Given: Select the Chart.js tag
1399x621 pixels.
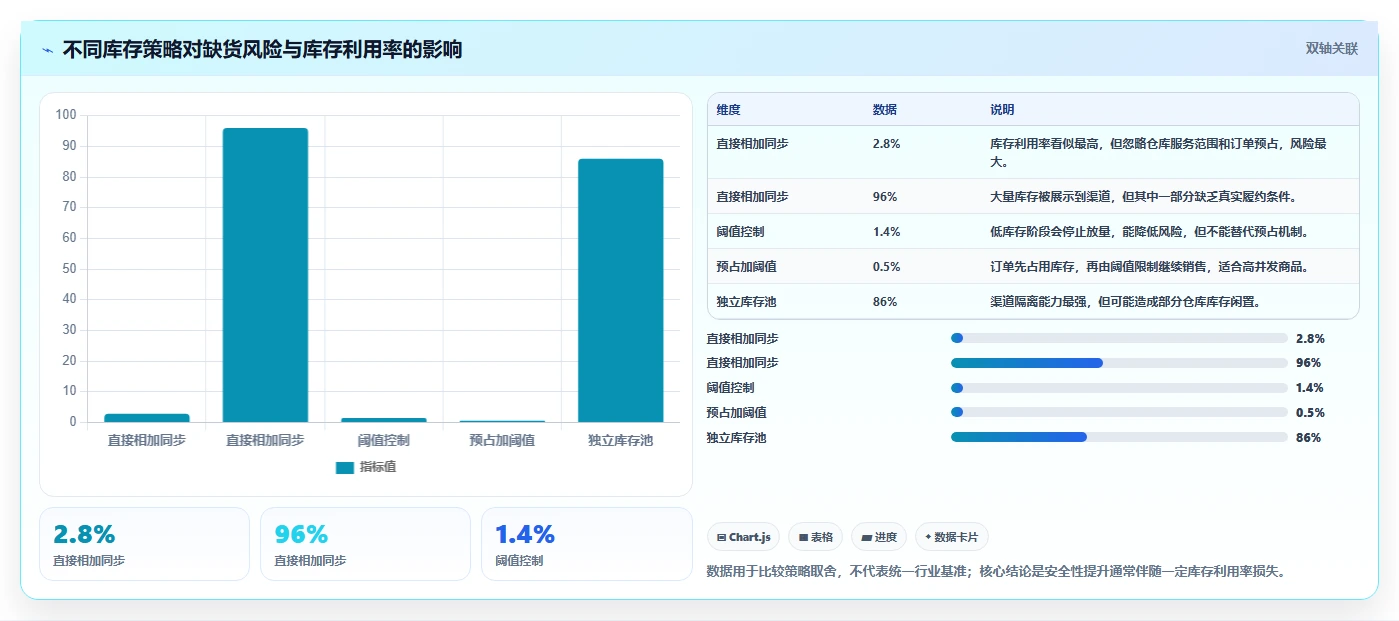Looking at the screenshot, I should tap(744, 537).
